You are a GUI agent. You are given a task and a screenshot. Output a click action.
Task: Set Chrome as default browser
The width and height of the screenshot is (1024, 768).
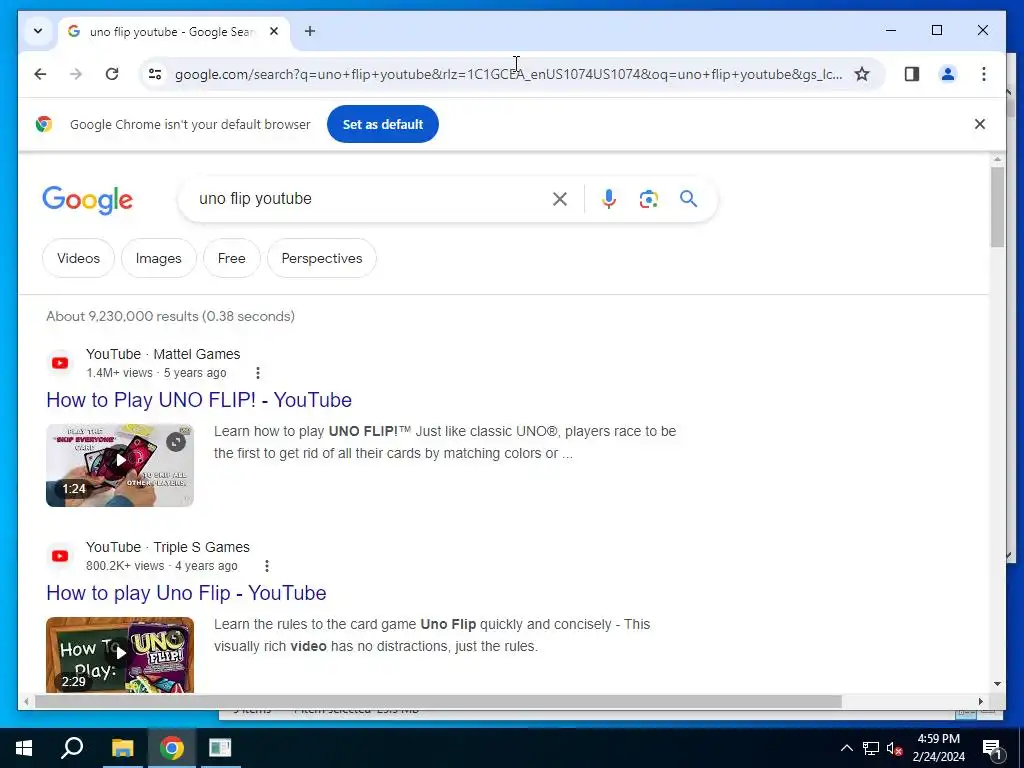coord(383,124)
